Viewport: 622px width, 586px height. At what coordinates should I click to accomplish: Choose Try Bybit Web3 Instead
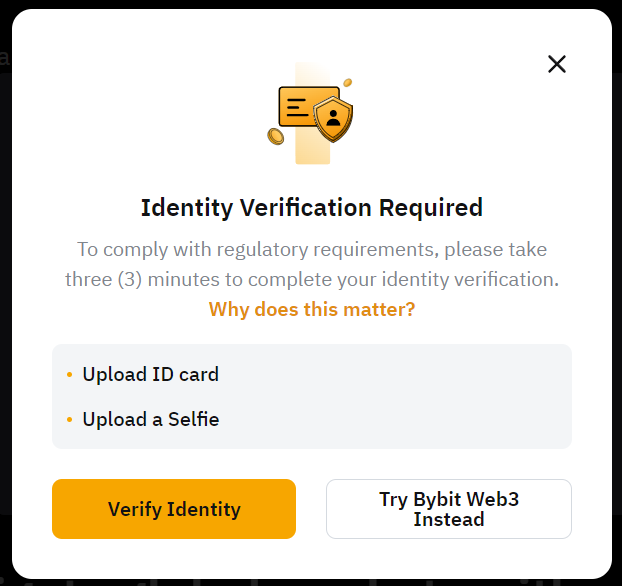point(449,509)
